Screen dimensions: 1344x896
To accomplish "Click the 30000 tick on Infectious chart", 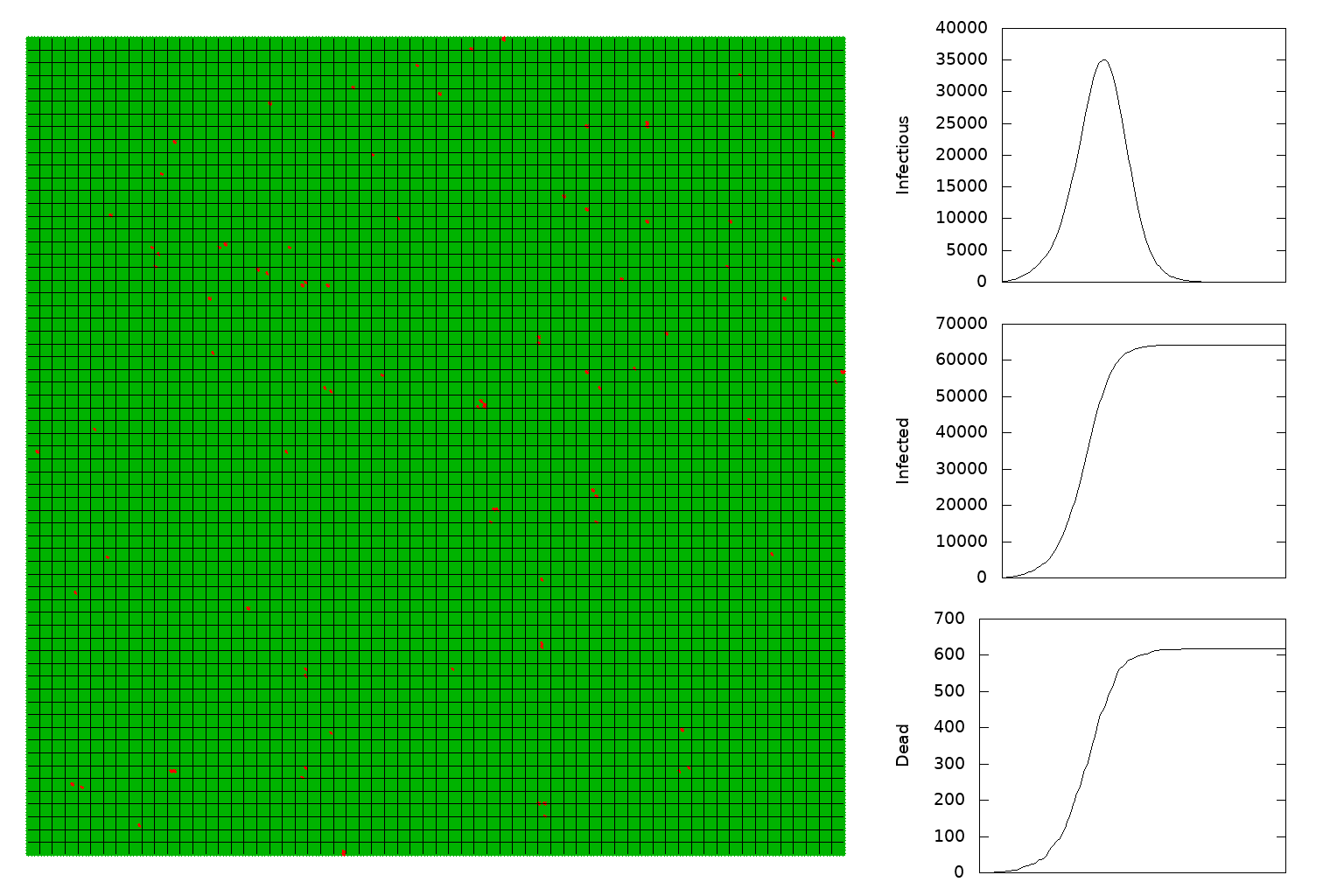I will click(961, 91).
